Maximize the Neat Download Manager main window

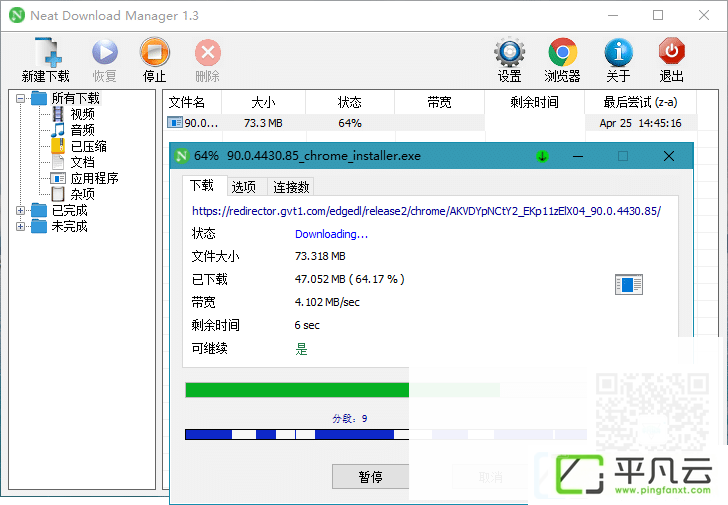coord(658,15)
